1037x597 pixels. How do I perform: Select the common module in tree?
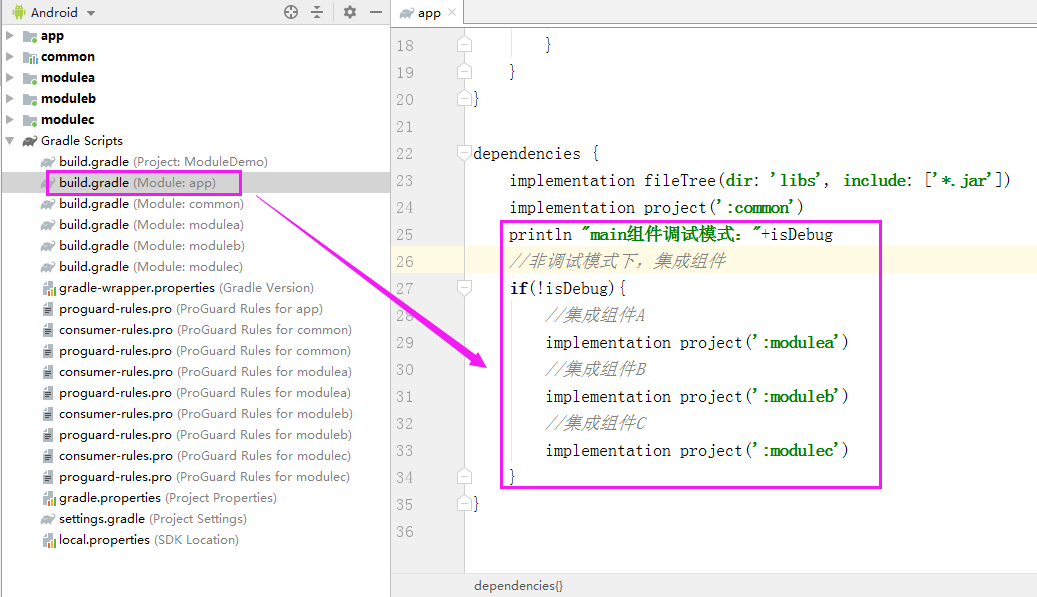[x=67, y=57]
